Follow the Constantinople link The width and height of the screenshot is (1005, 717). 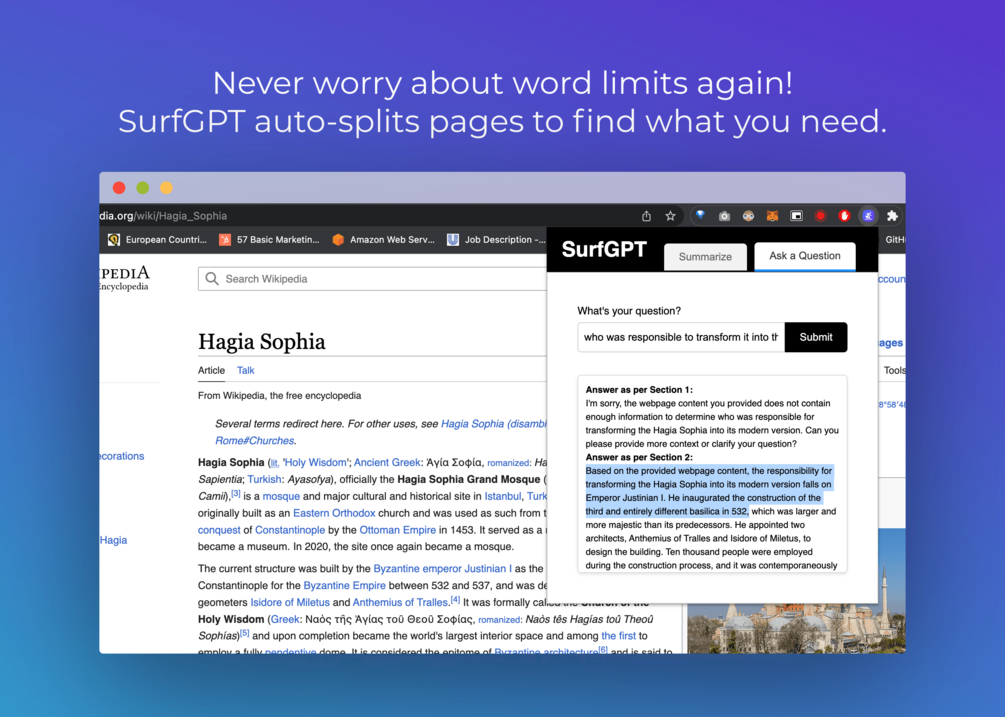[x=290, y=530]
